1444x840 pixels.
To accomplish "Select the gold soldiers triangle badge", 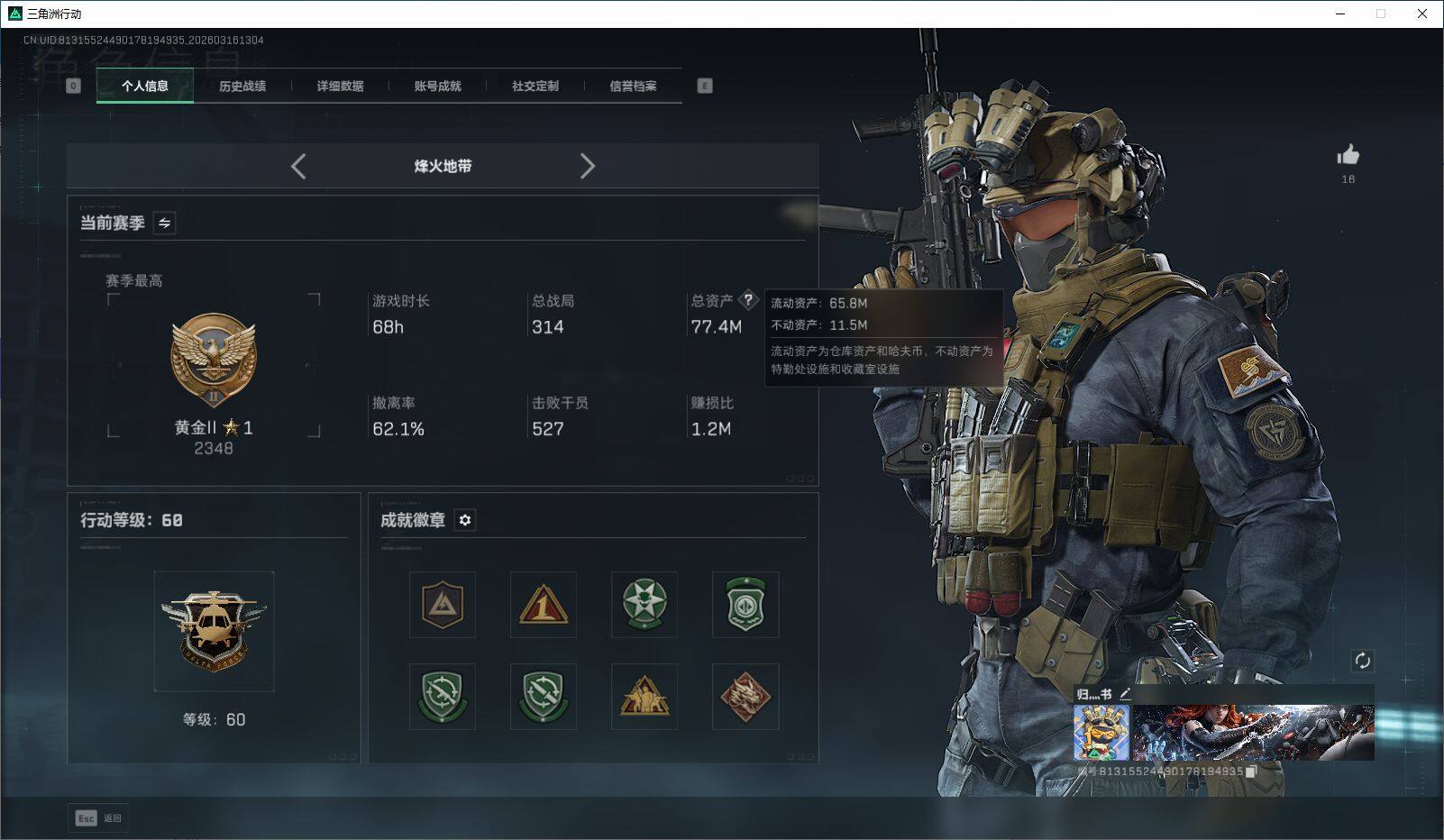I will 644,697.
